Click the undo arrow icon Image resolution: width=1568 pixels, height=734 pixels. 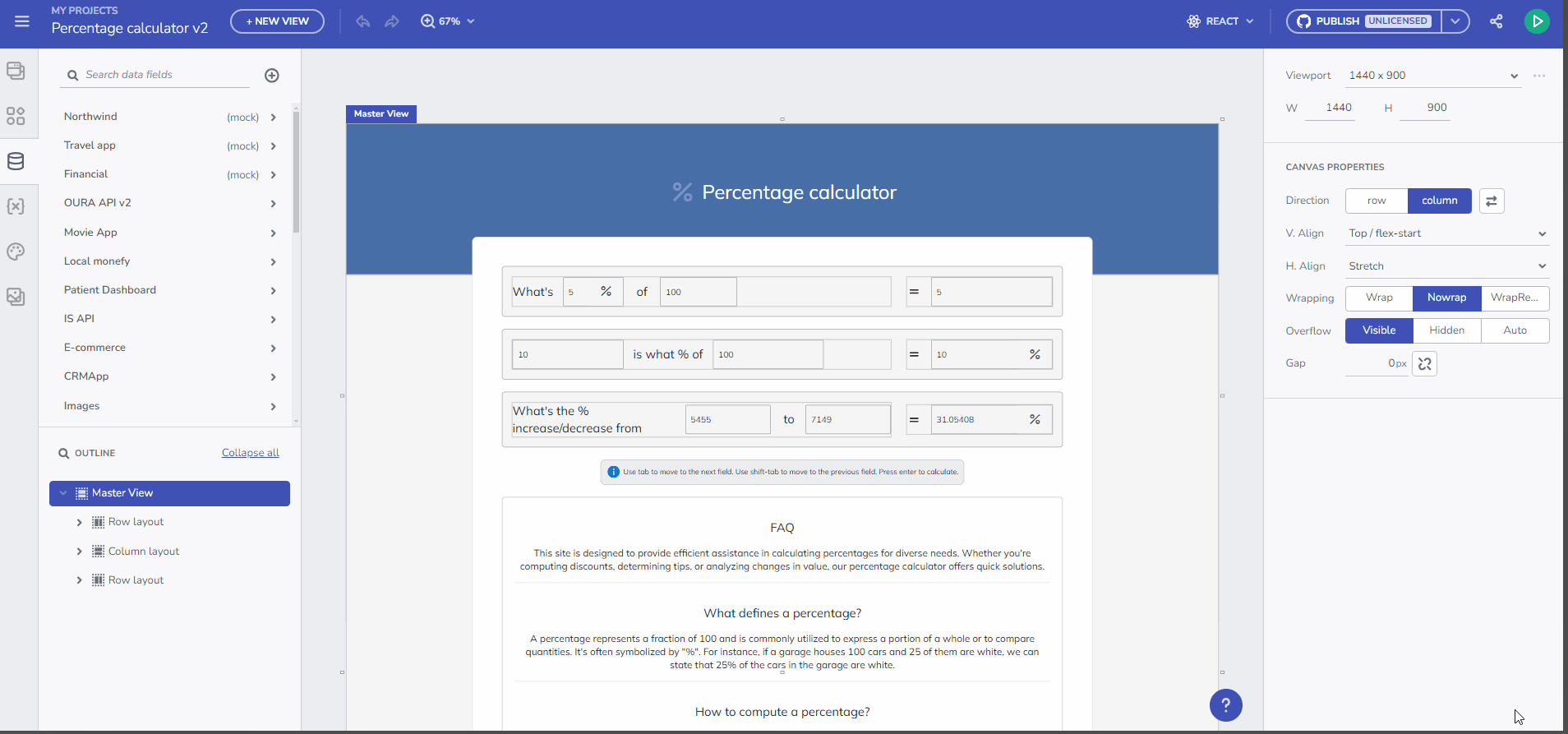coord(362,21)
